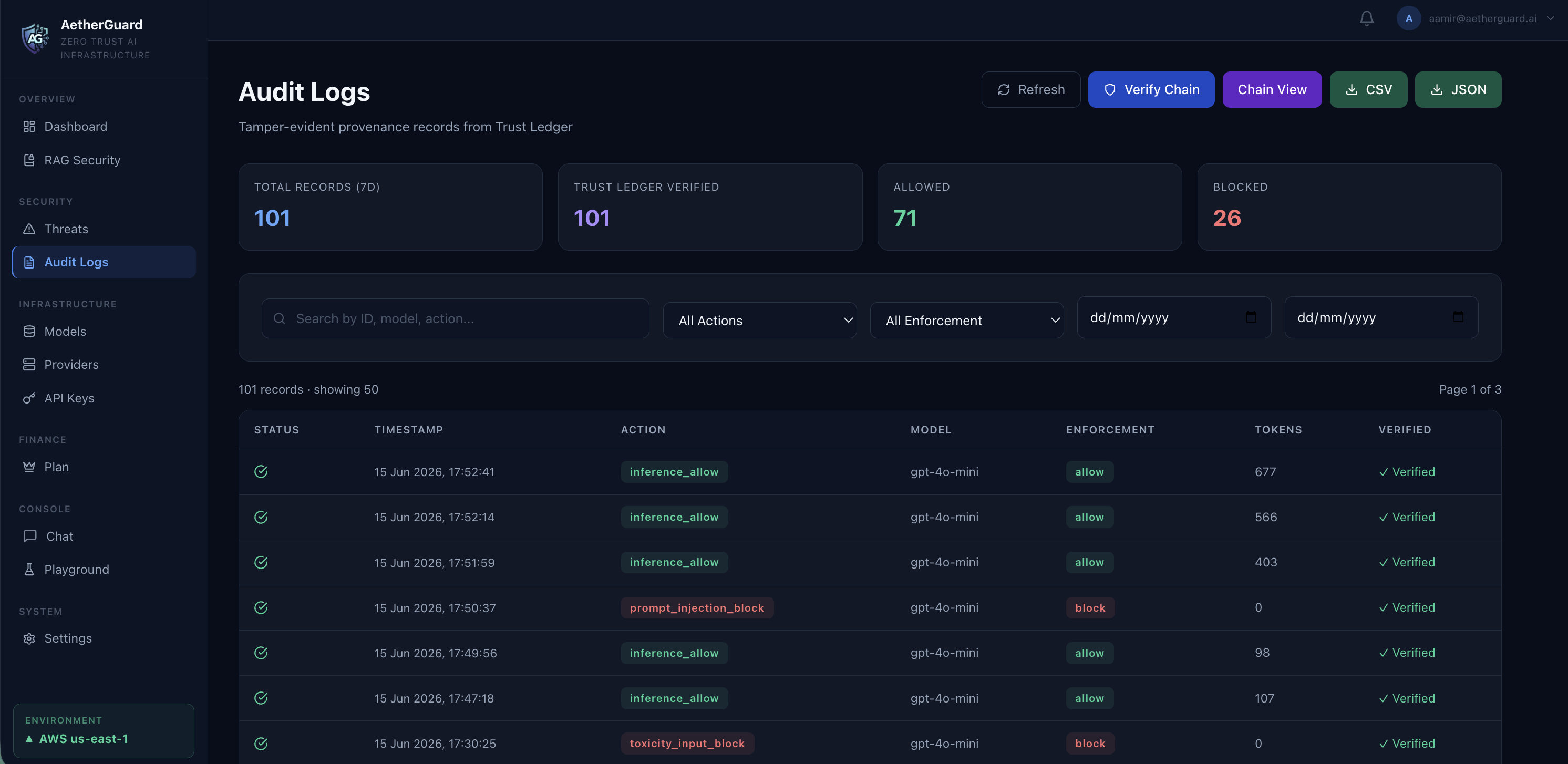Open the end date calendar picker
This screenshot has height=764, width=1568.
point(1458,316)
